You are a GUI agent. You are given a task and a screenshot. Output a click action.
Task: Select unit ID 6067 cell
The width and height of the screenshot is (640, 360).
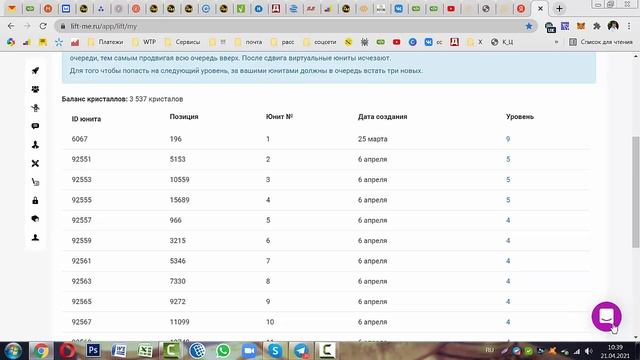pyautogui.click(x=80, y=139)
